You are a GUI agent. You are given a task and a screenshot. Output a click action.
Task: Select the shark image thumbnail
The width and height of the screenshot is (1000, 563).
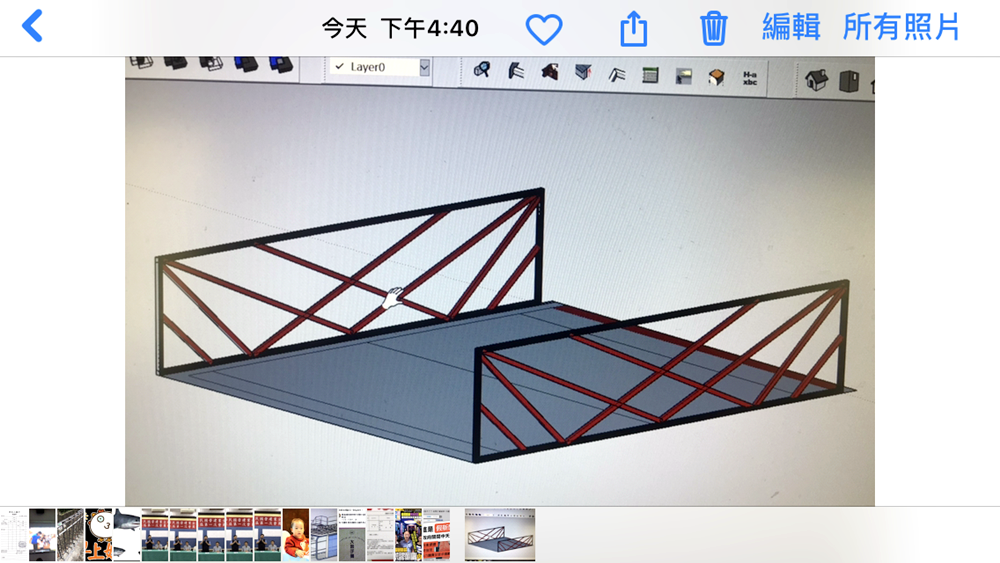(126, 534)
